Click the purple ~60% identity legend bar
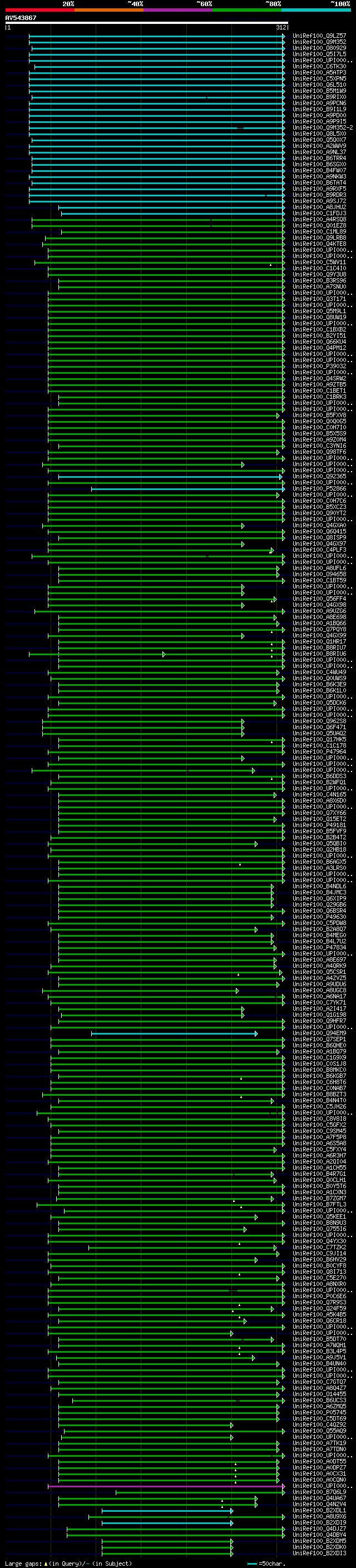356x1568 pixels. [x=179, y=10]
